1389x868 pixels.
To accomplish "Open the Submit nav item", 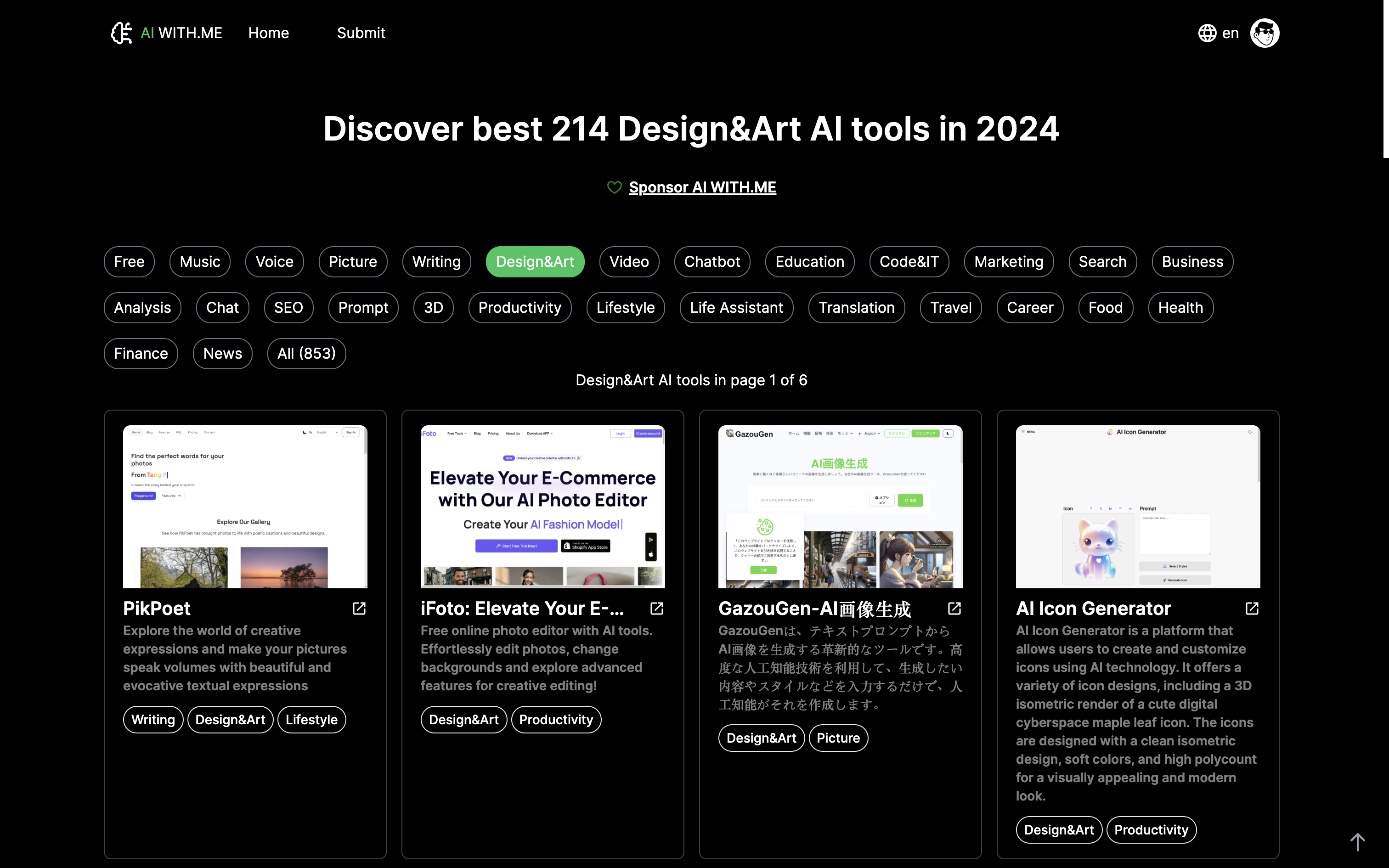I will pos(361,33).
